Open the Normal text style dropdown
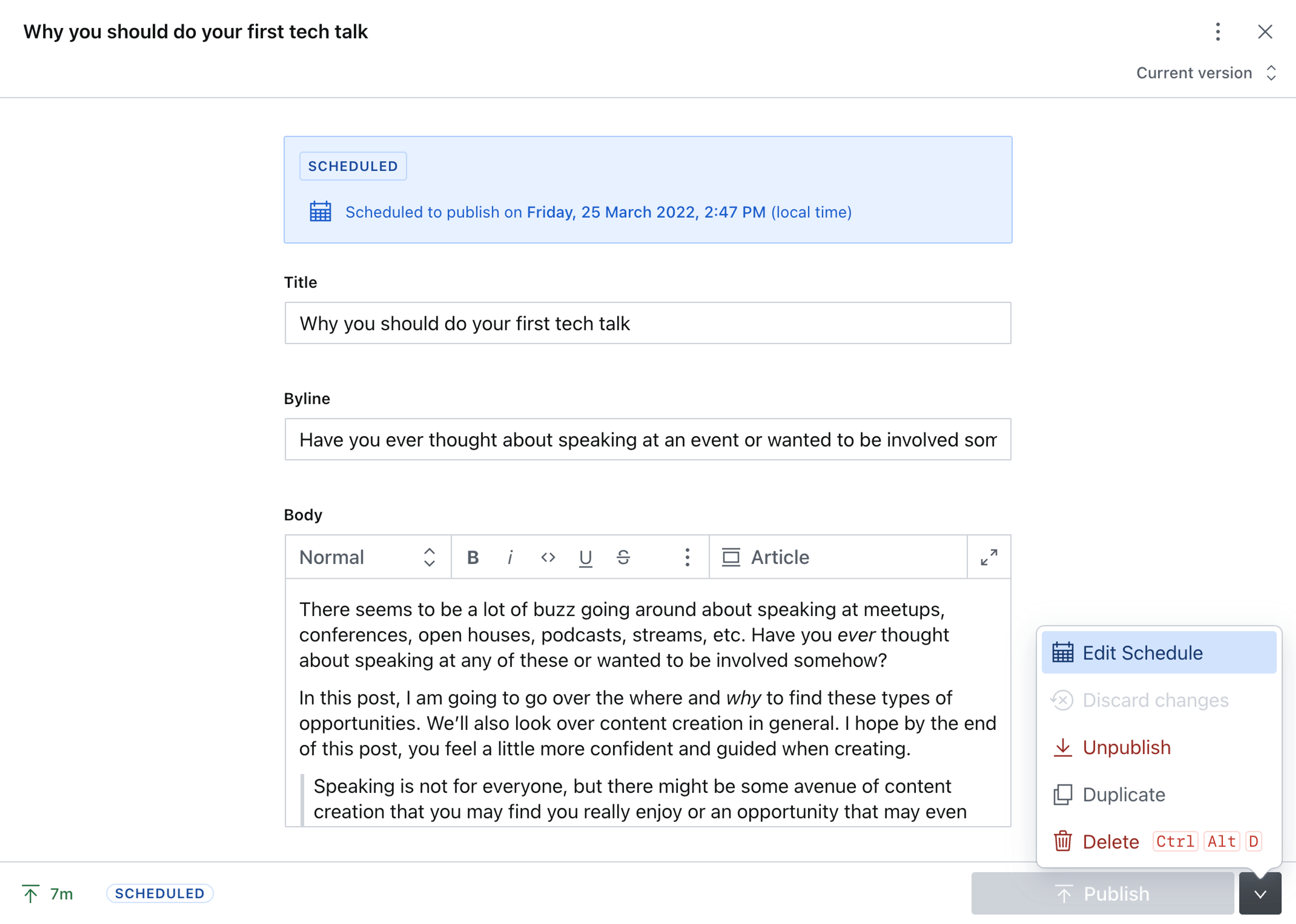The image size is (1296, 924). point(368,557)
